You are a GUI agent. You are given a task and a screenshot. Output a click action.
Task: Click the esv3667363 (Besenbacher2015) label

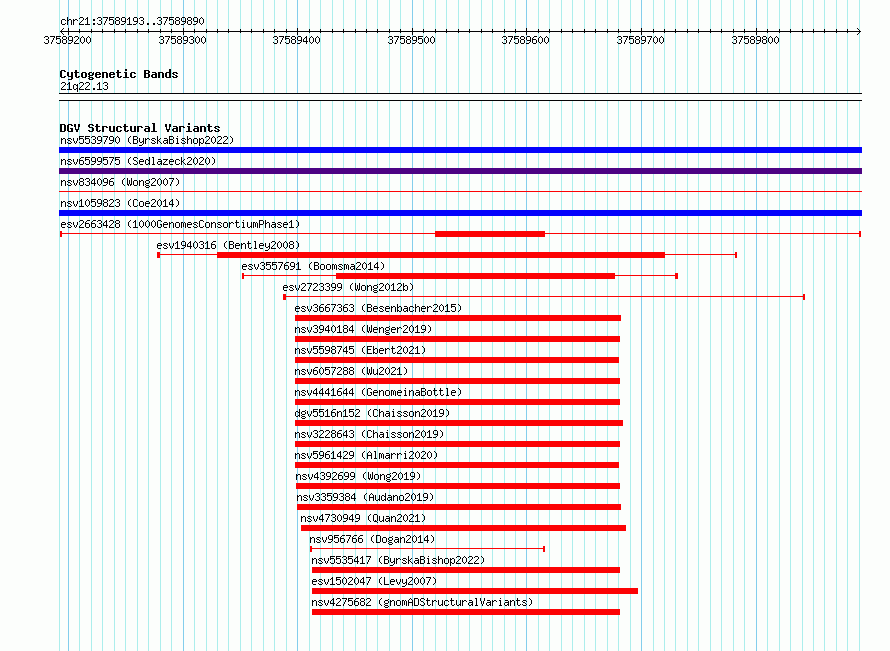pyautogui.click(x=378, y=308)
